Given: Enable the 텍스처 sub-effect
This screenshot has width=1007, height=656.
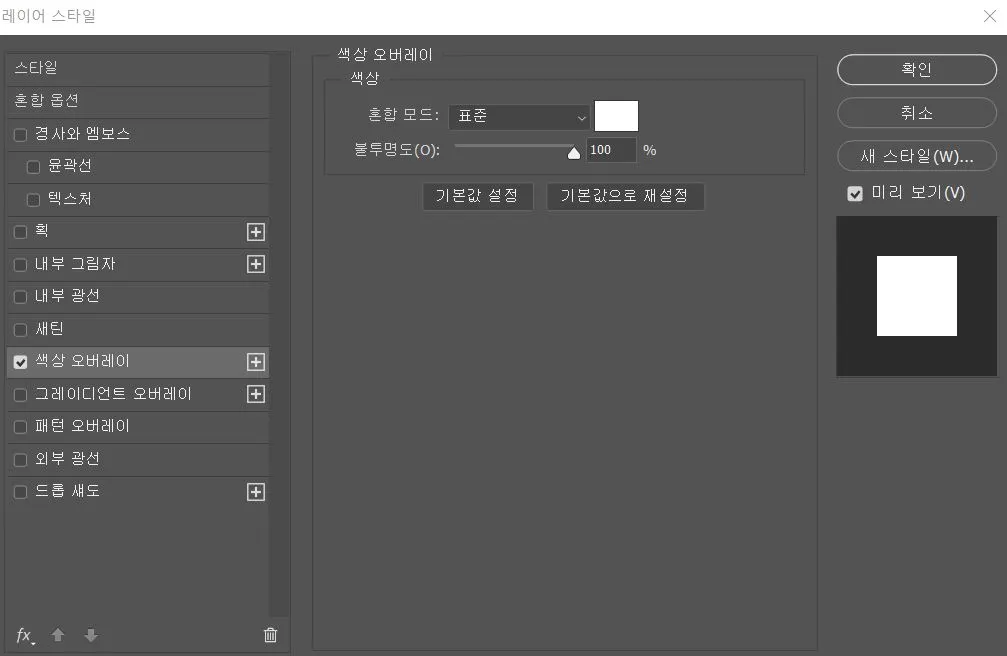Looking at the screenshot, I should (x=33, y=199).
